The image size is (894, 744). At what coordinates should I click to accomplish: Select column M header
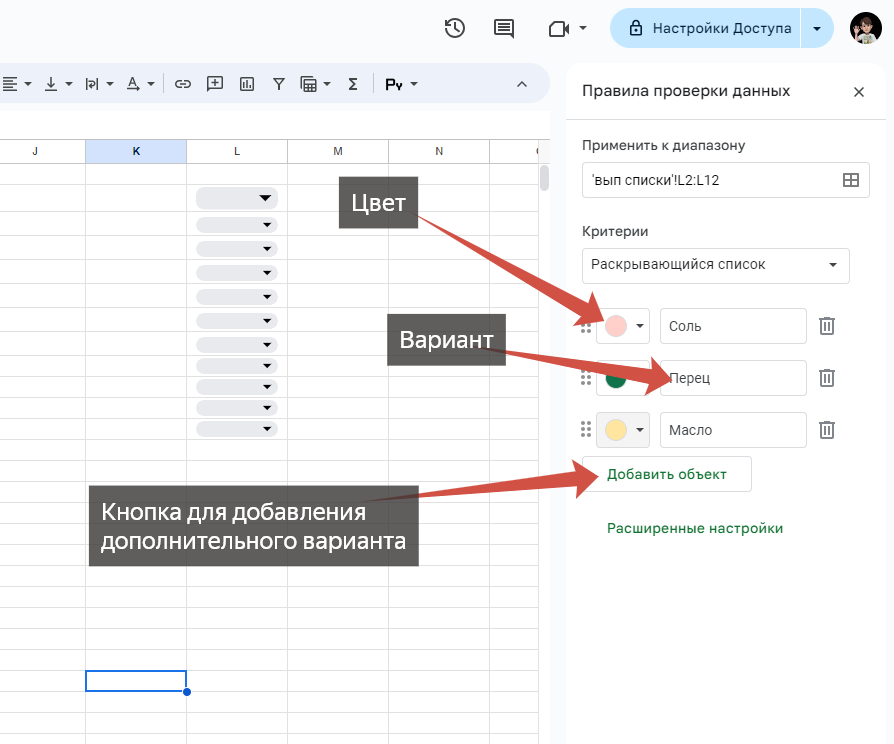click(x=338, y=151)
